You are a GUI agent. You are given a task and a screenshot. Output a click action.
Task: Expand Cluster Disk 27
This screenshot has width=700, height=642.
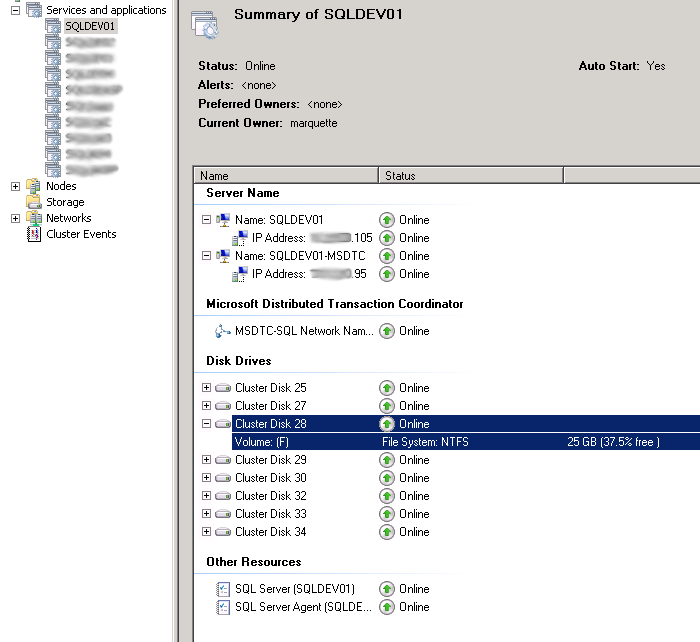(206, 405)
